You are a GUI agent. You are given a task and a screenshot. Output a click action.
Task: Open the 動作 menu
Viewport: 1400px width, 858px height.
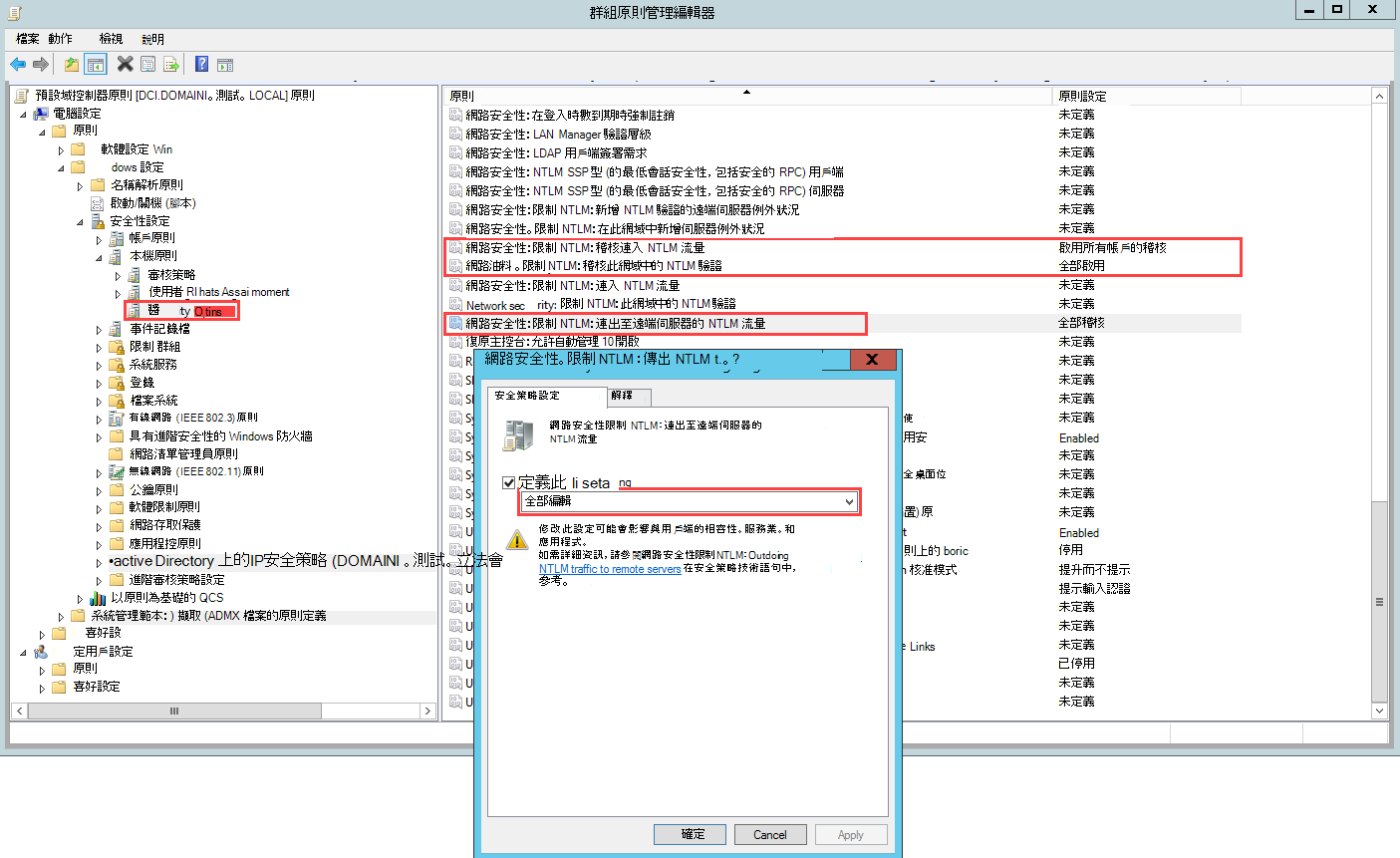tap(61, 39)
